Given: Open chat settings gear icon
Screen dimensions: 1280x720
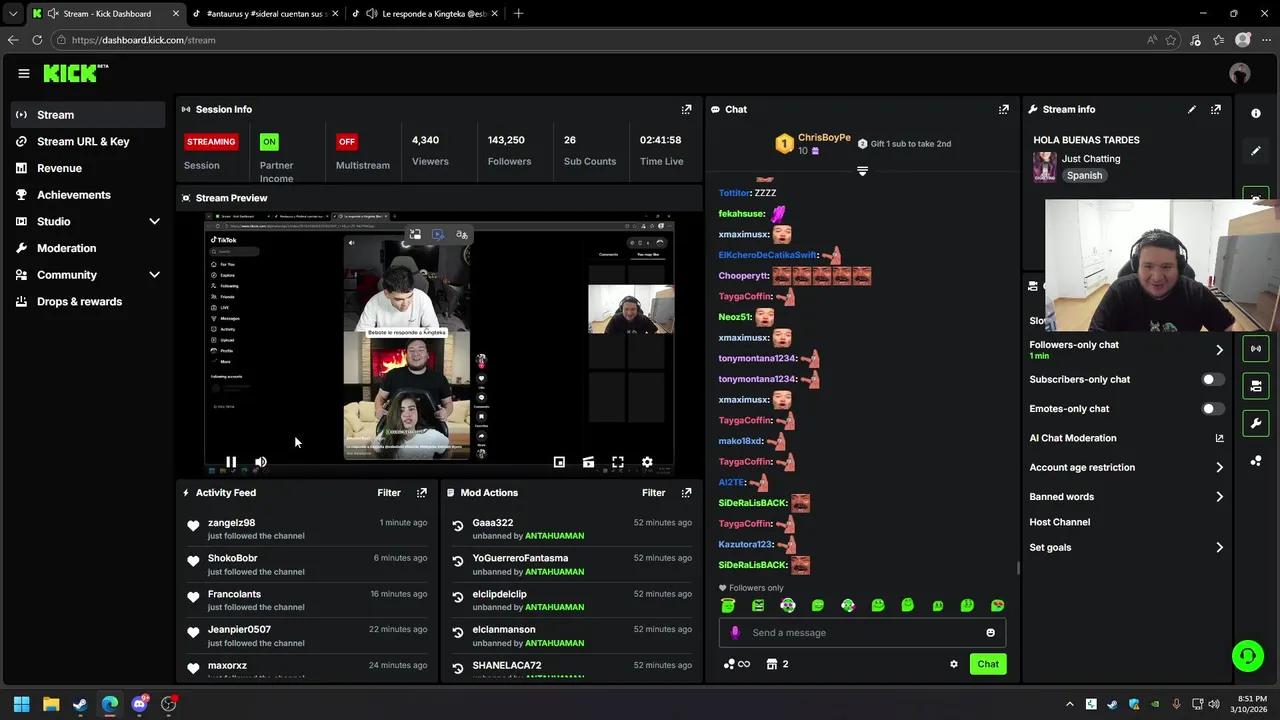Looking at the screenshot, I should pos(953,664).
